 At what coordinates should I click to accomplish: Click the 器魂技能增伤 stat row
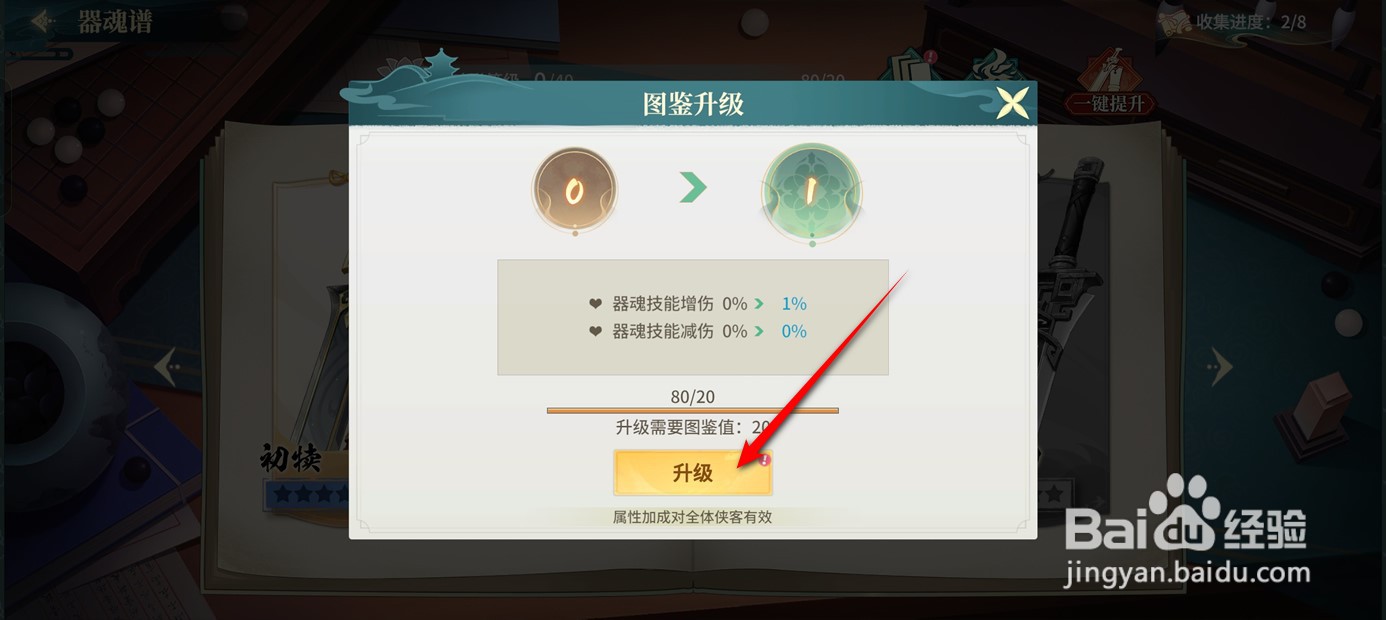point(697,303)
